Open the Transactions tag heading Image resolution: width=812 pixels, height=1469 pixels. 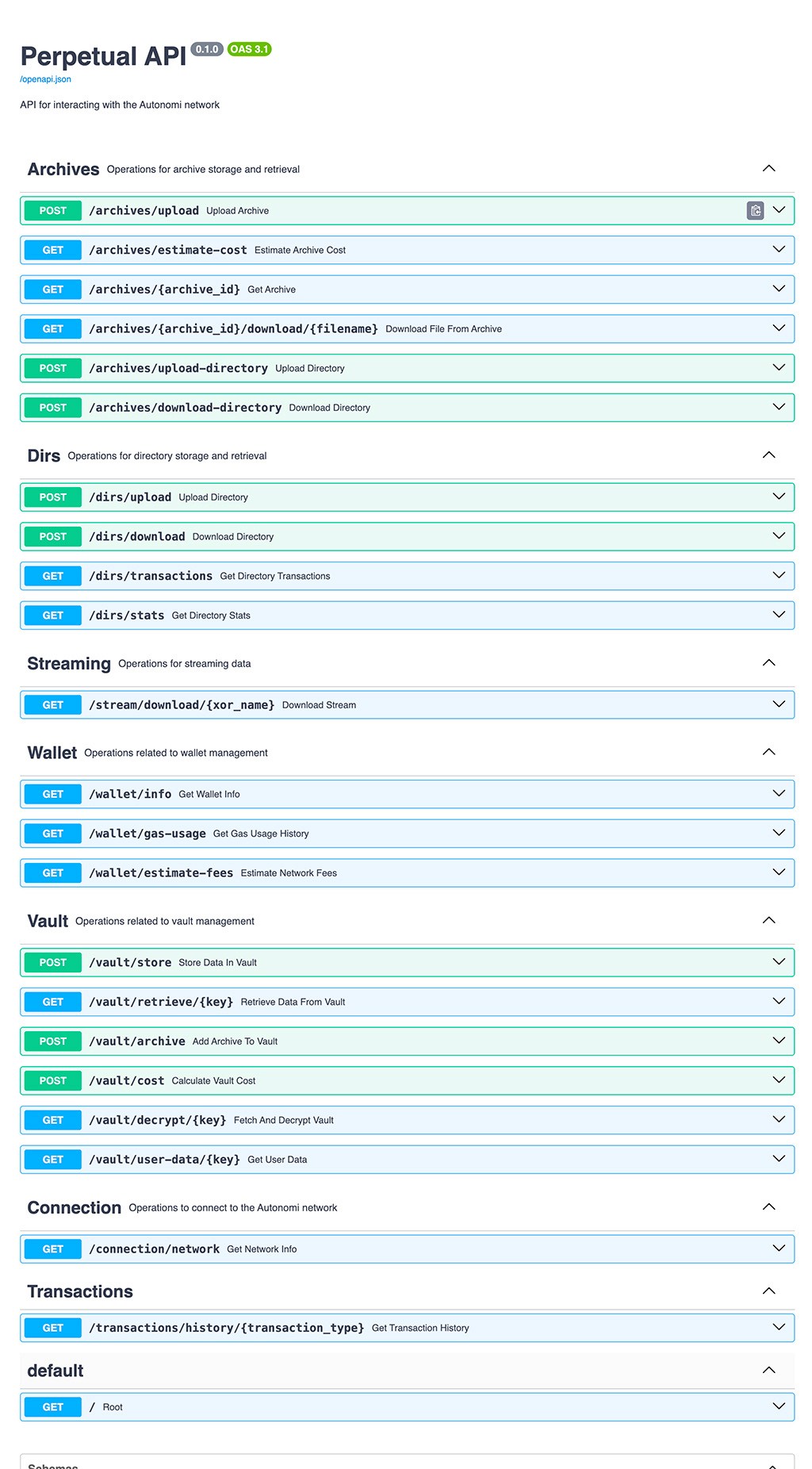80,1291
